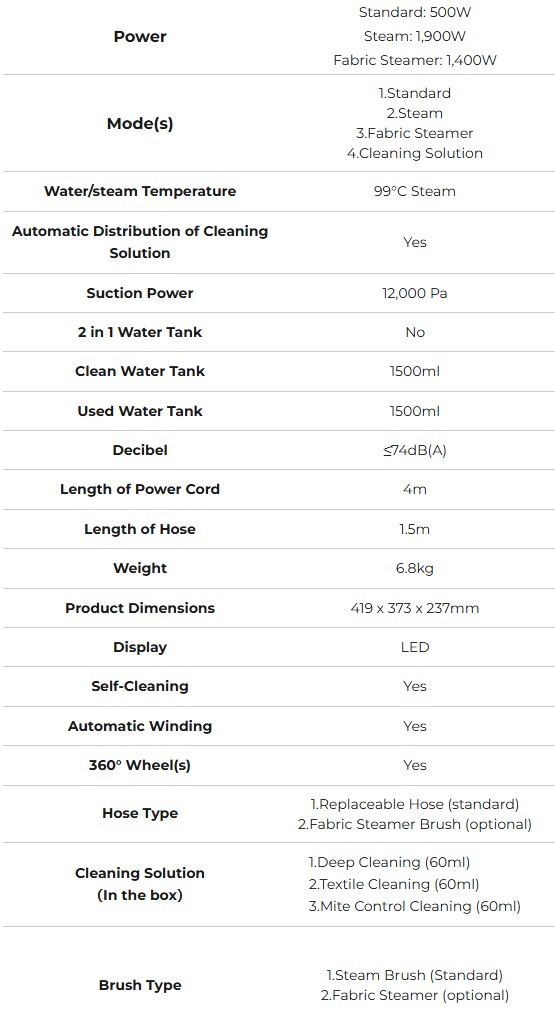Click the LED display value
555x1032 pixels.
click(x=415, y=647)
